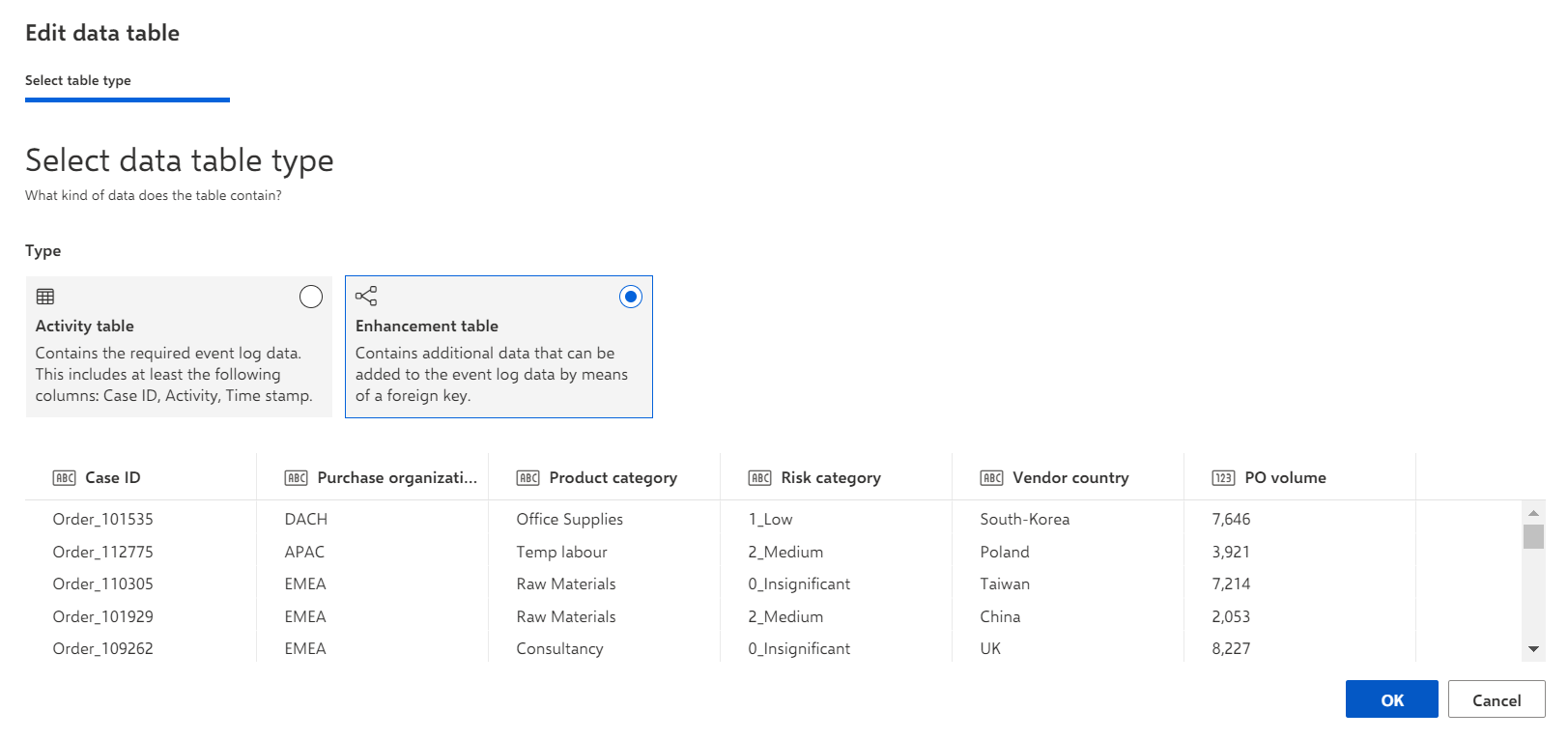Click the 1_Low risk category cell
Image resolution: width=1568 pixels, height=740 pixels.
770,520
